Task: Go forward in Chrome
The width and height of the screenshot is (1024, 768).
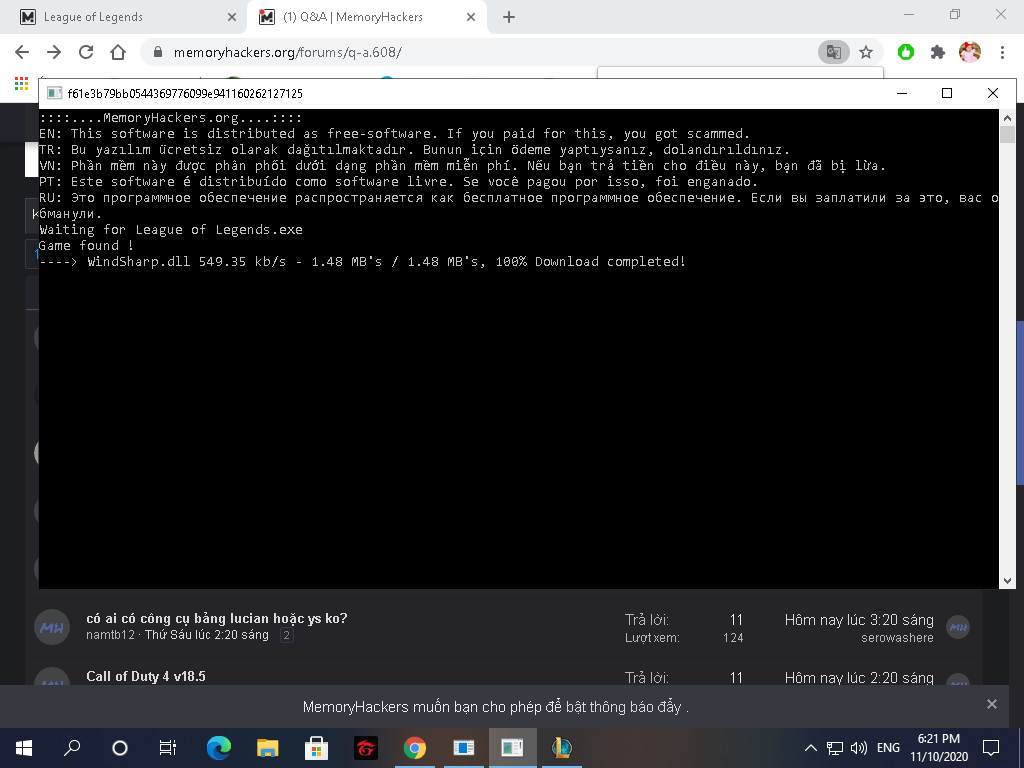Action: pyautogui.click(x=54, y=52)
